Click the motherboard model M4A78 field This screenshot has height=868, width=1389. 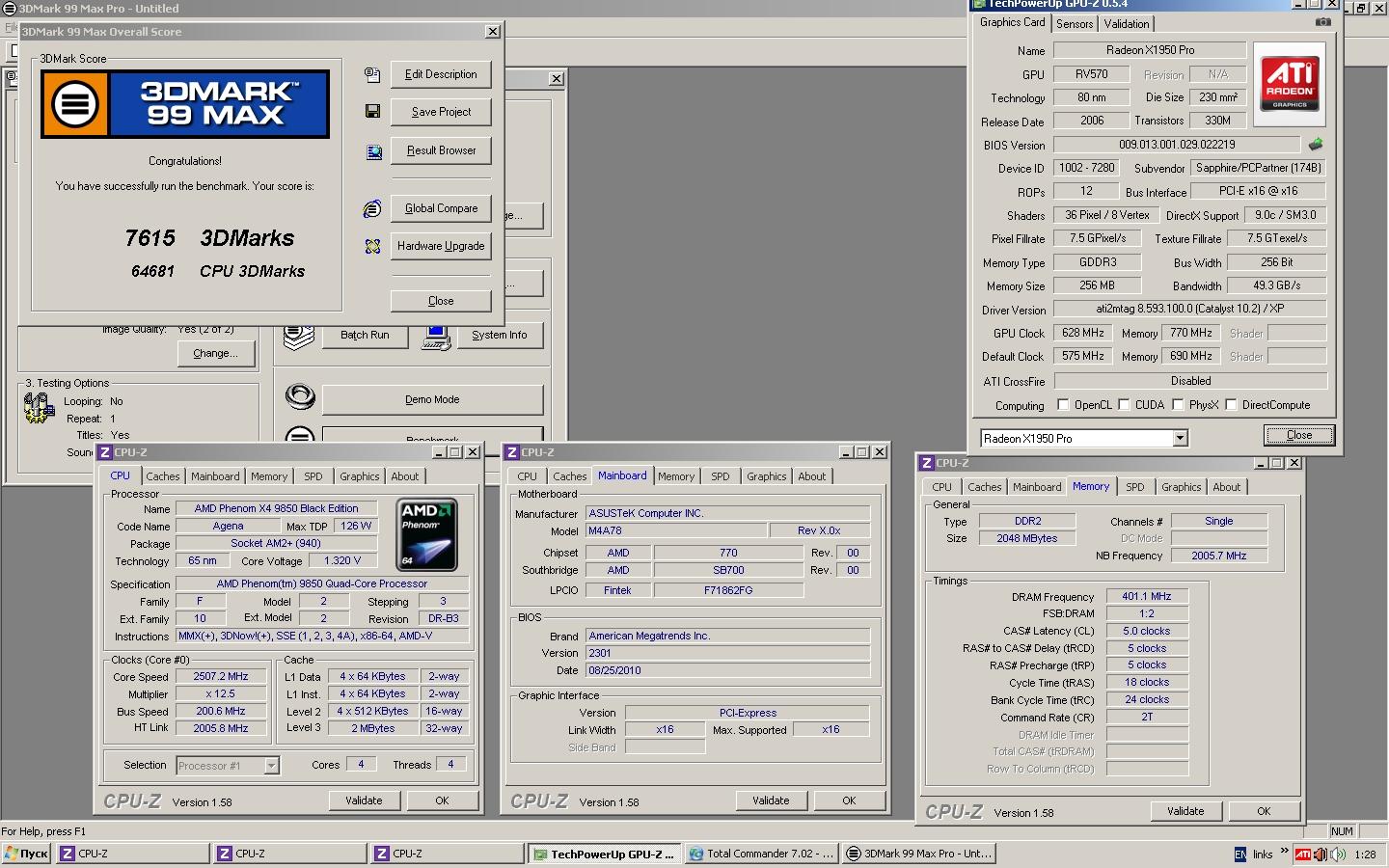[675, 530]
